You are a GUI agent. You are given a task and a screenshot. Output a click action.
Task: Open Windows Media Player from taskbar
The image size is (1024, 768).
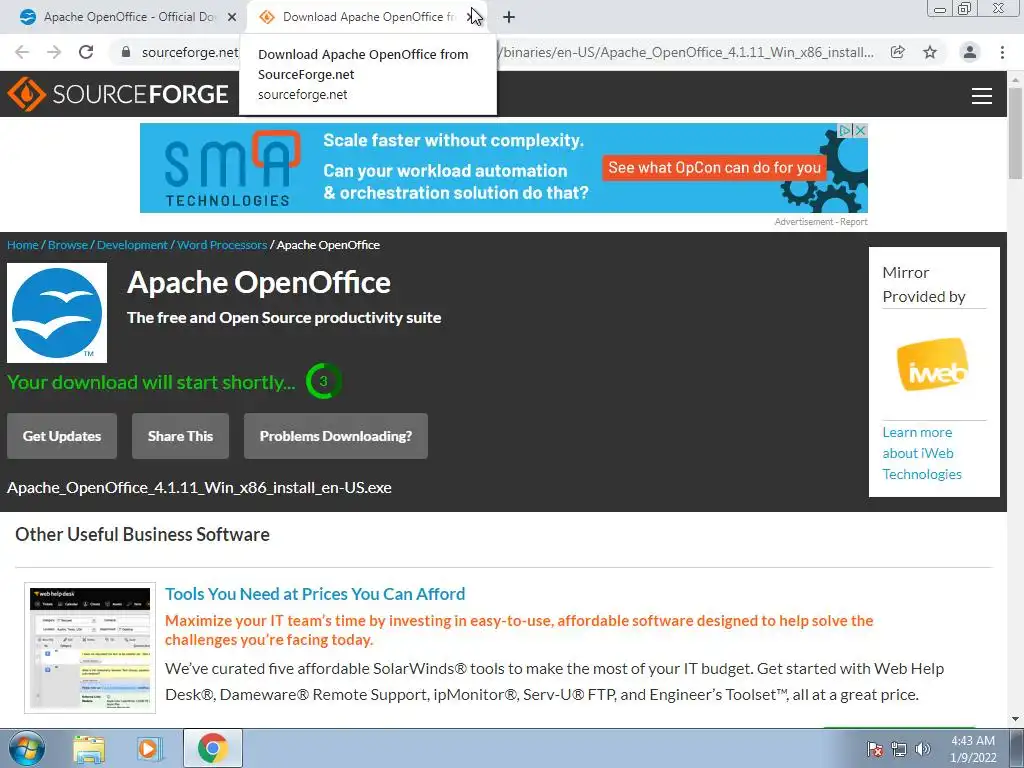click(148, 749)
